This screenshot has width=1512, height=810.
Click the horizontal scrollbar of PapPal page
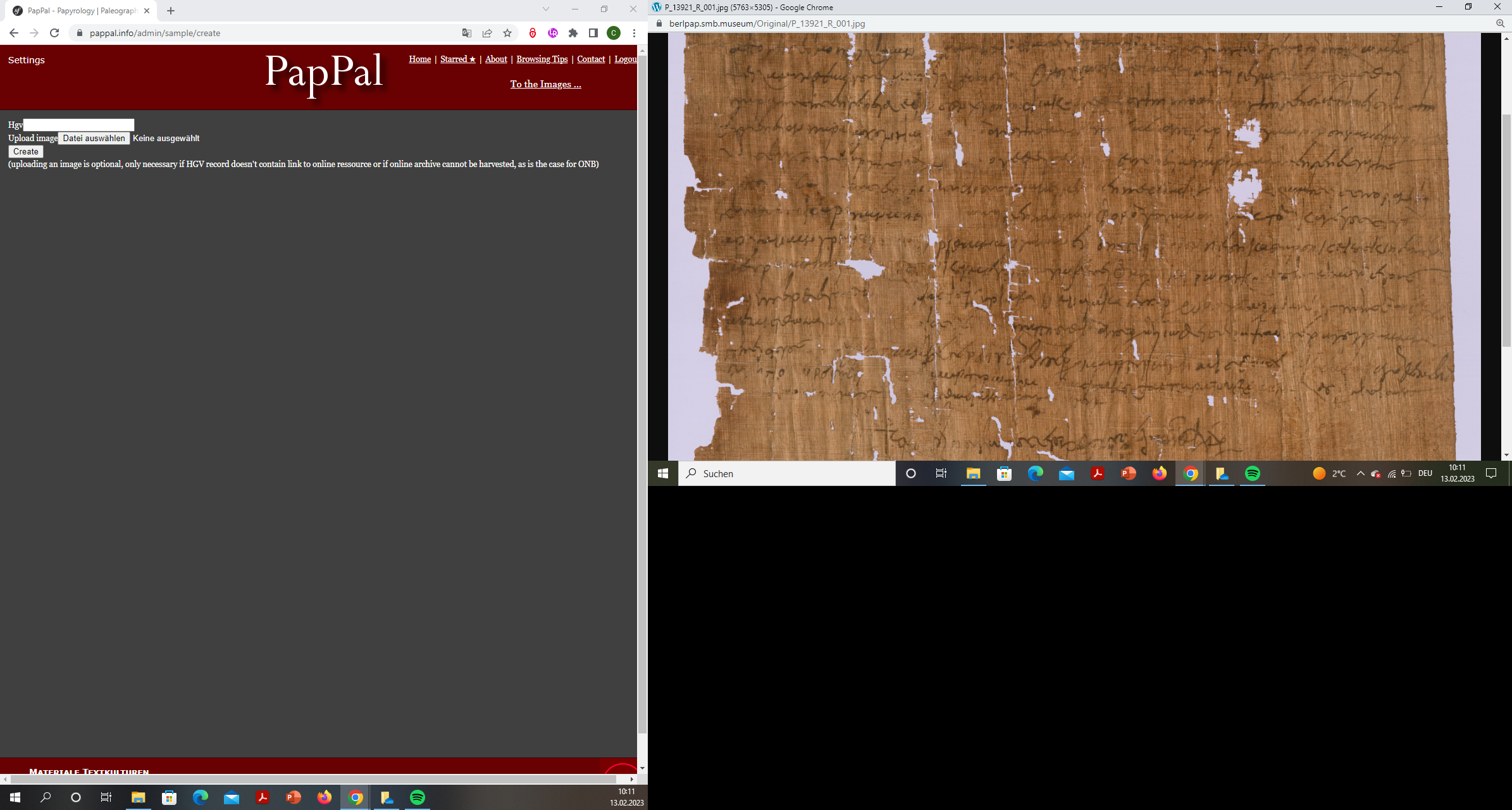(314, 779)
